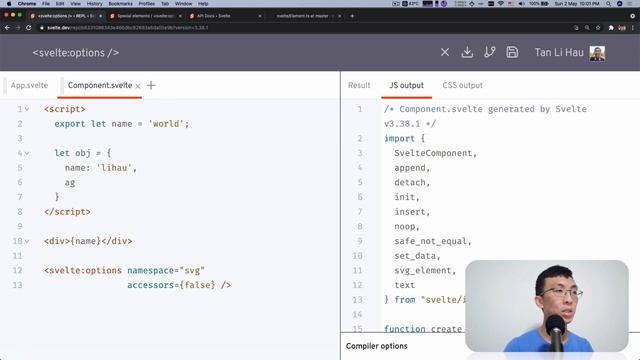Click the Tan Li Hau username

(x=559, y=53)
